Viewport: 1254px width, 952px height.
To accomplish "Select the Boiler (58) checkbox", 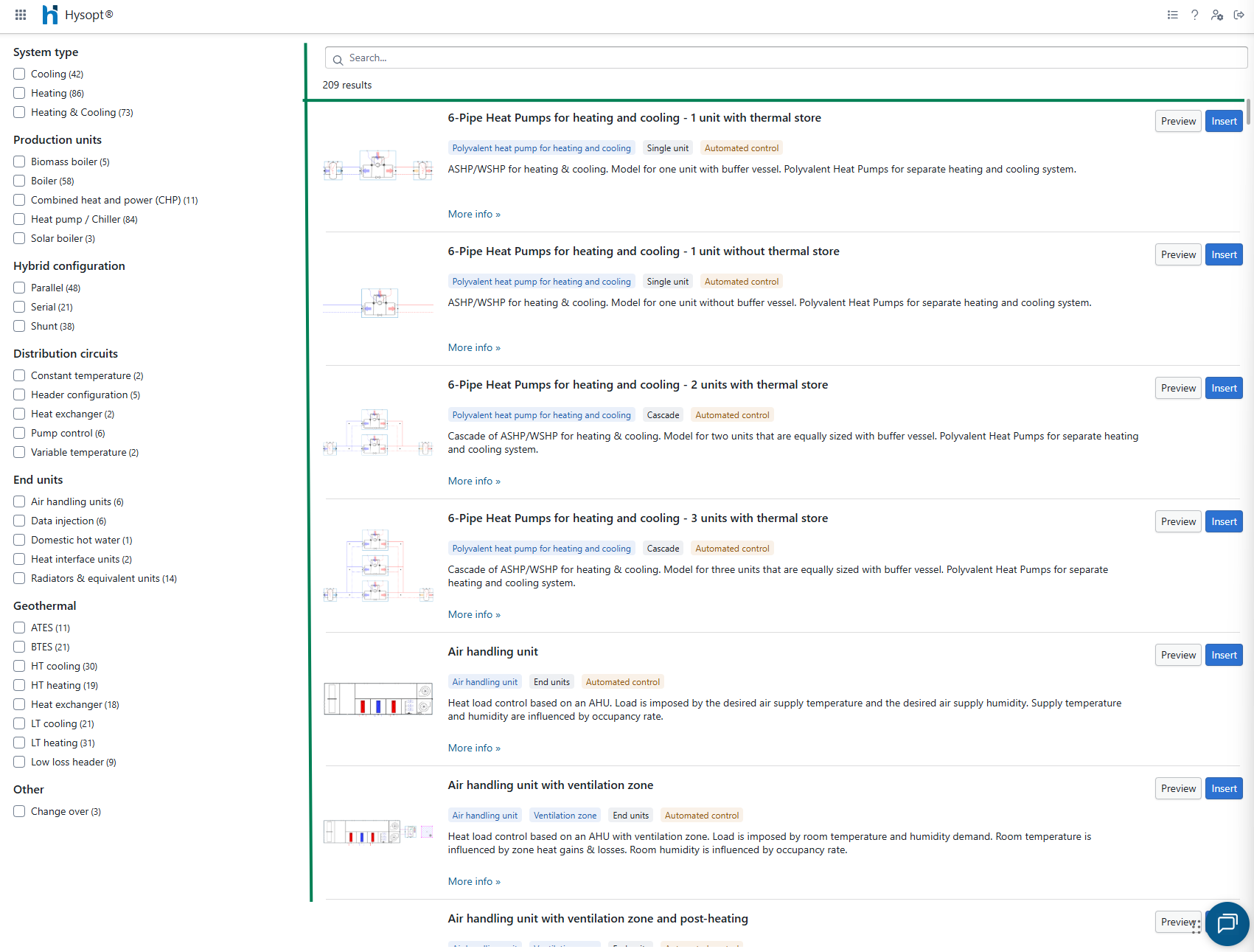I will 19,181.
